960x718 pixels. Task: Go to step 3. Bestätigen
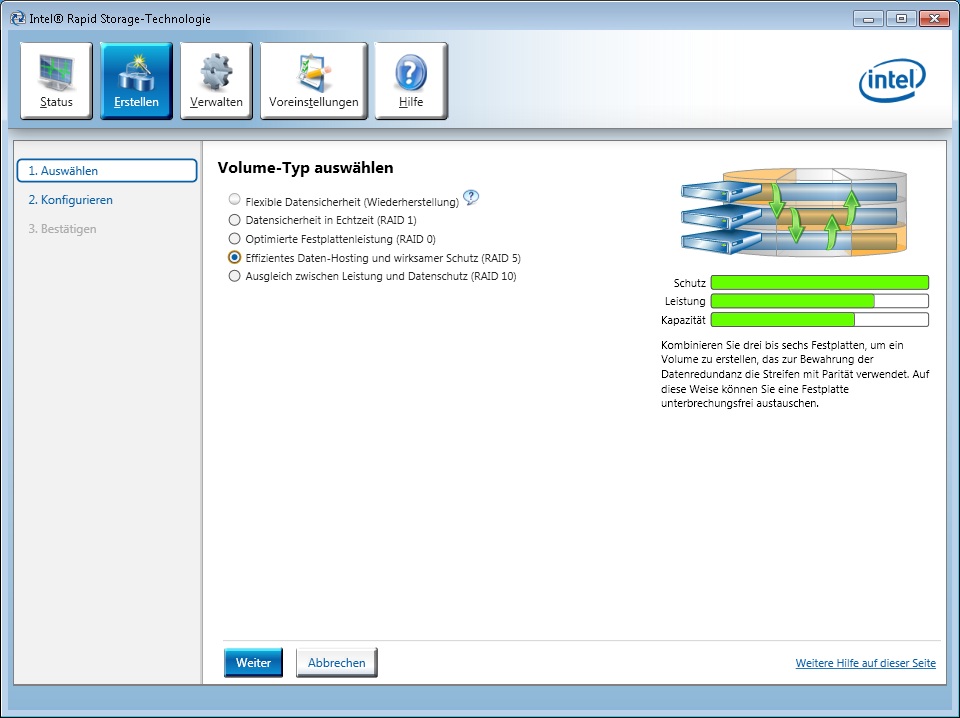point(62,229)
